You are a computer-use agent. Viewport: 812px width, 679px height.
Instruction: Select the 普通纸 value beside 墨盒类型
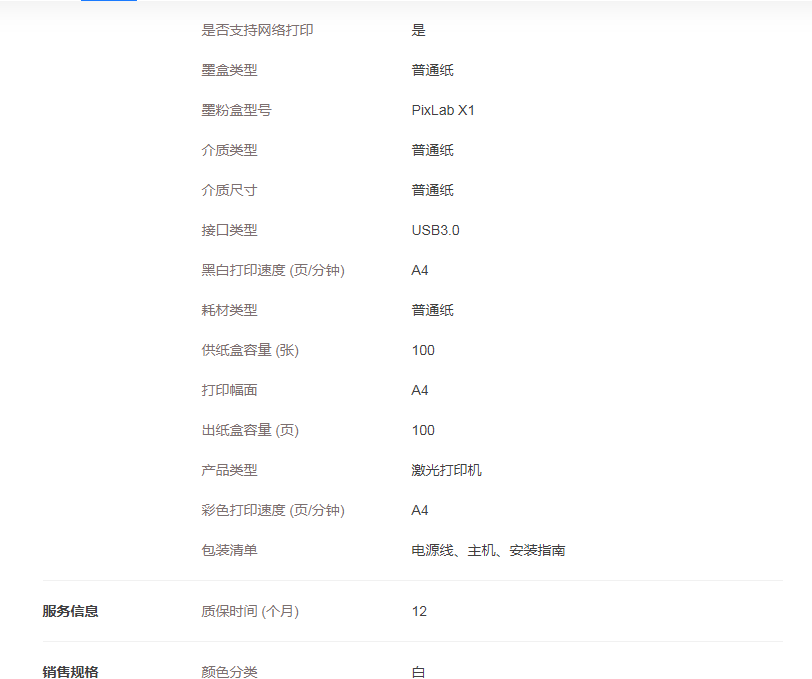pos(432,70)
